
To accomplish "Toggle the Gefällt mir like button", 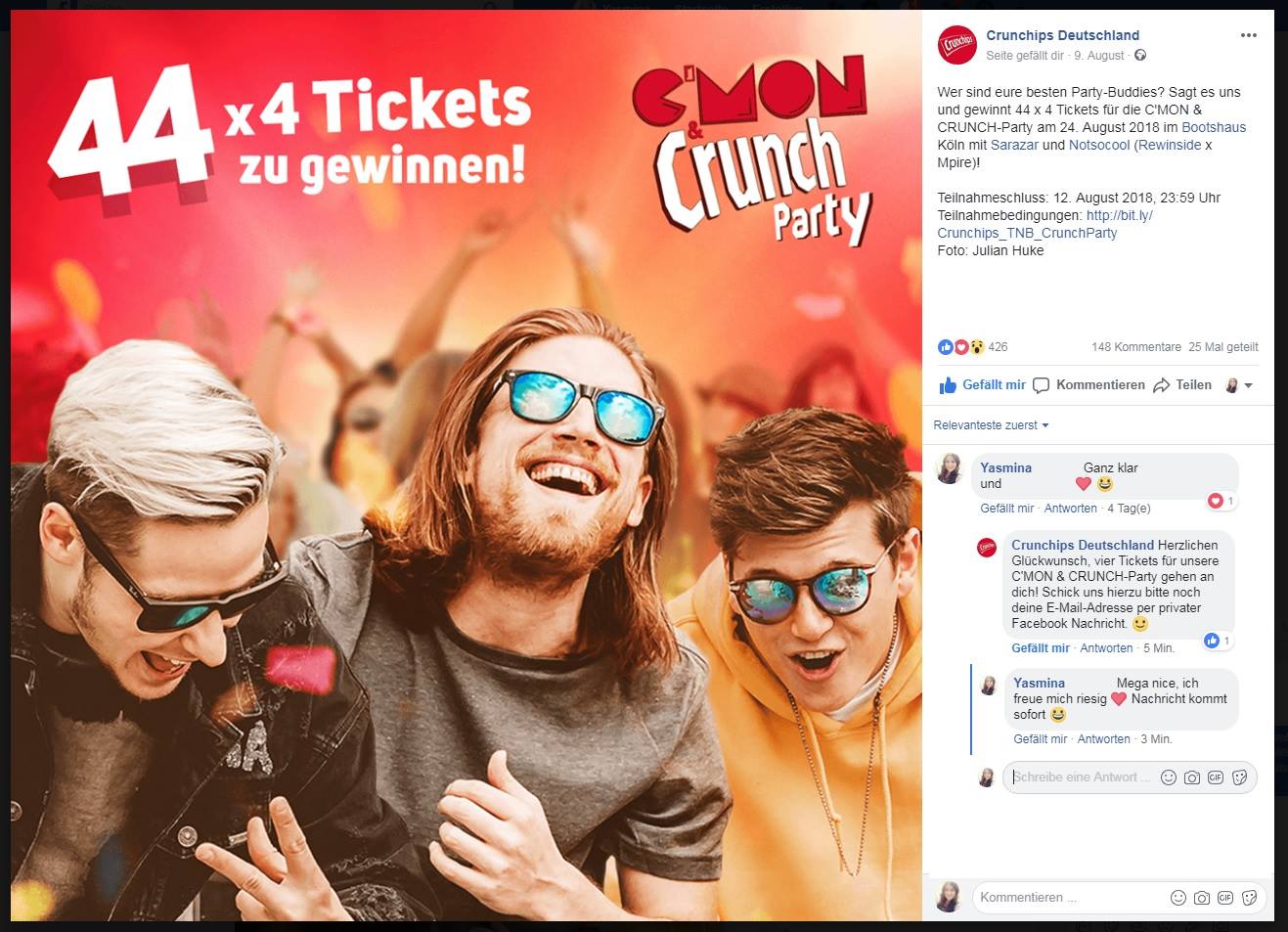I will tap(982, 385).
